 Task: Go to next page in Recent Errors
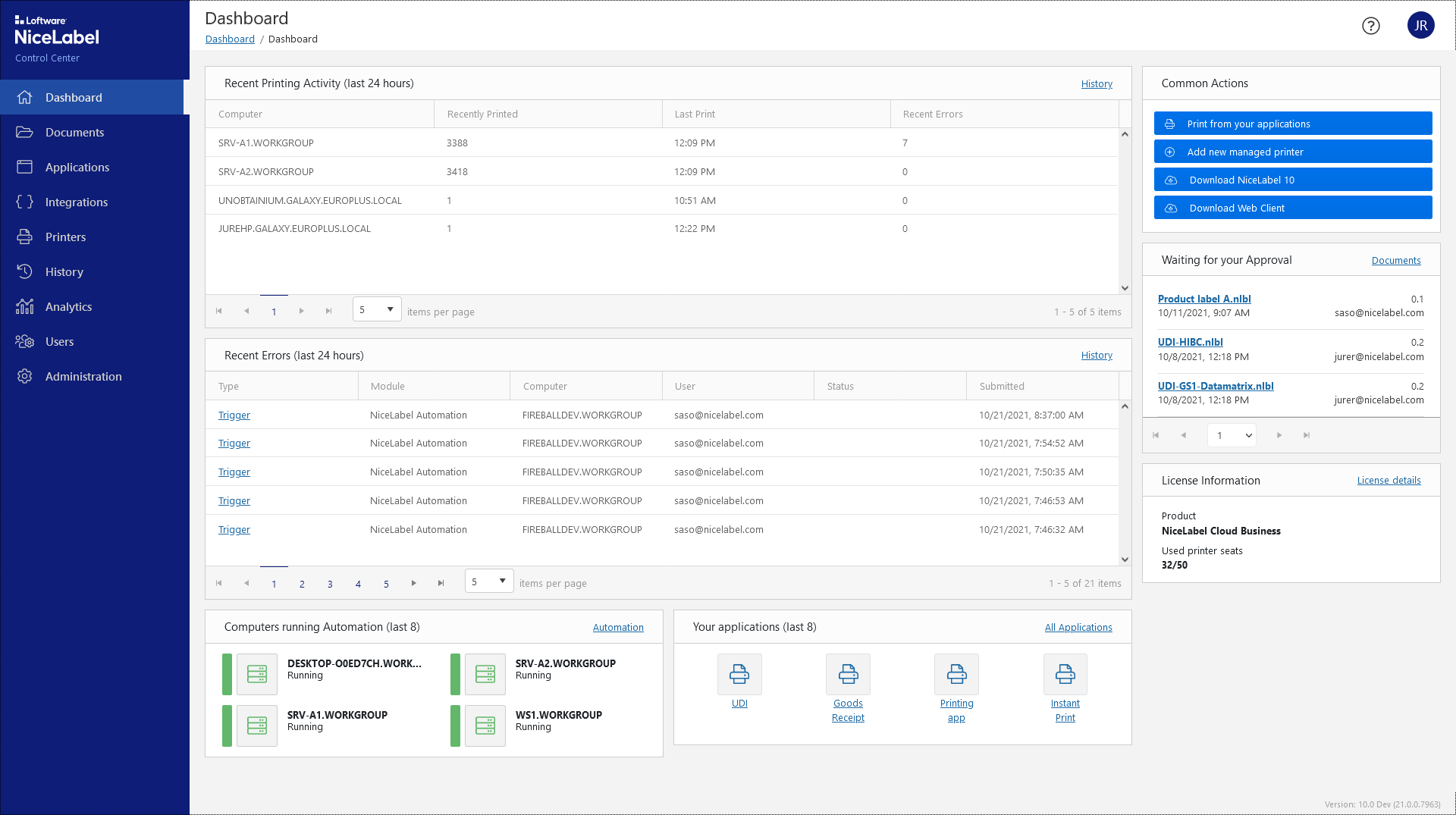click(x=413, y=583)
